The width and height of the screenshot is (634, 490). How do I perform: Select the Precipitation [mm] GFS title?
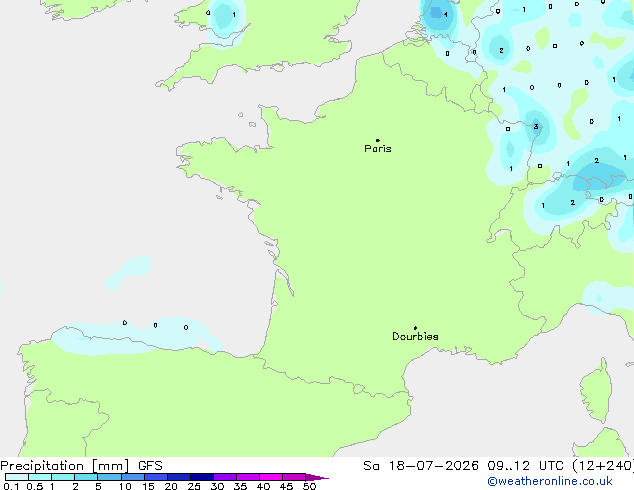pyautogui.click(x=81, y=466)
